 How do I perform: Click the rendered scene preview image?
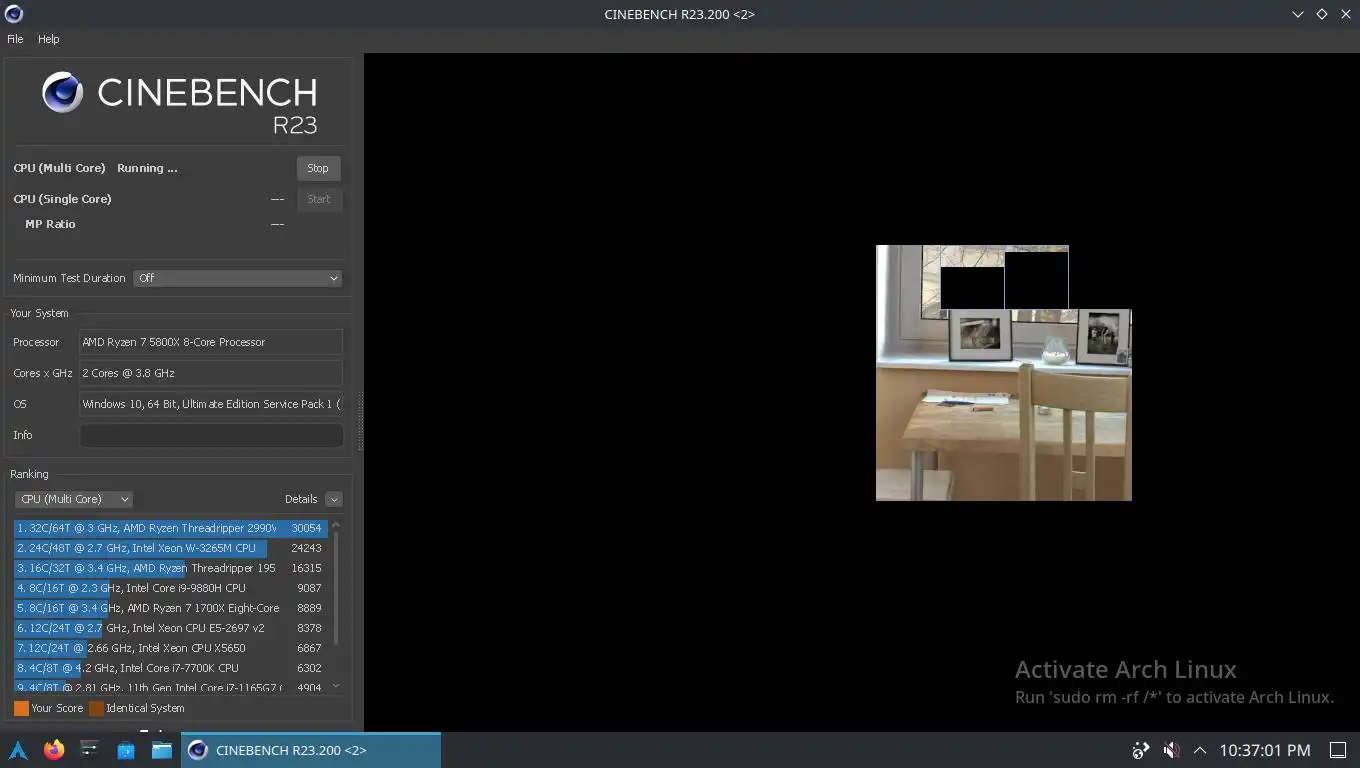pyautogui.click(x=1004, y=373)
